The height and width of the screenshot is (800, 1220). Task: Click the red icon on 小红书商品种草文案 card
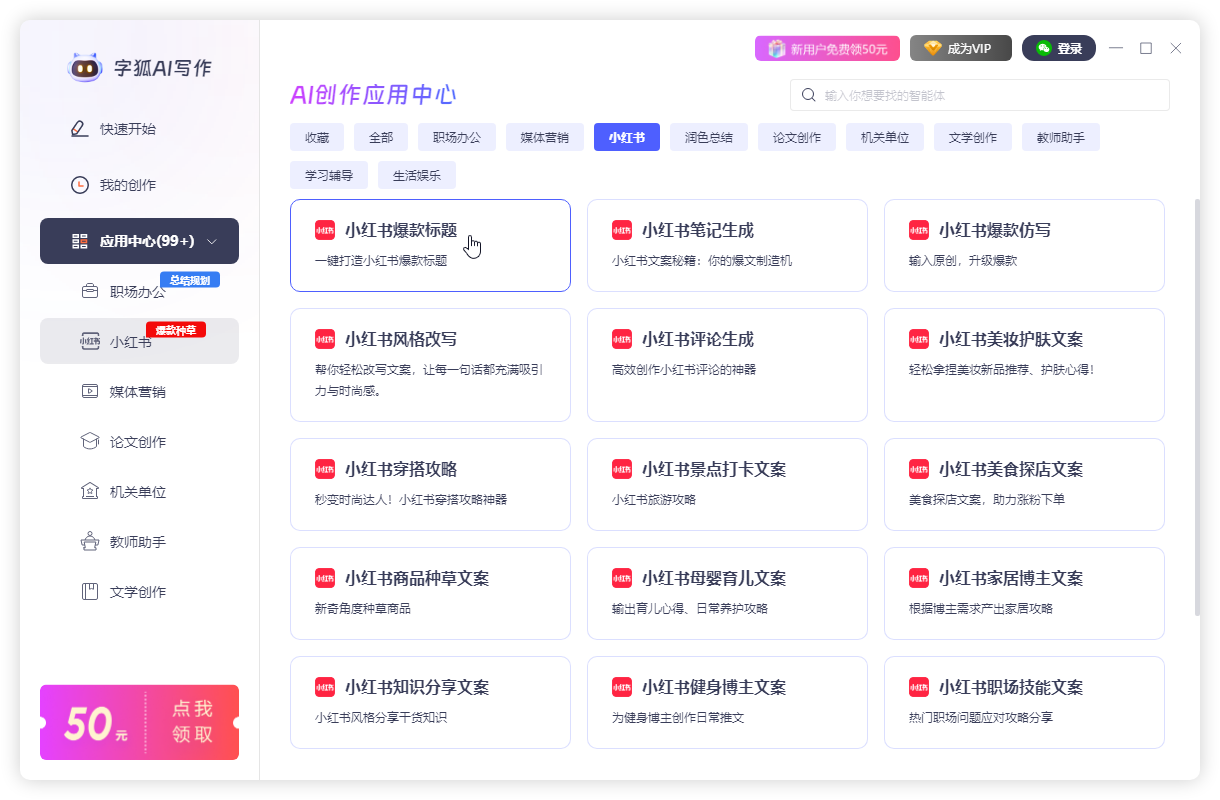click(x=325, y=578)
